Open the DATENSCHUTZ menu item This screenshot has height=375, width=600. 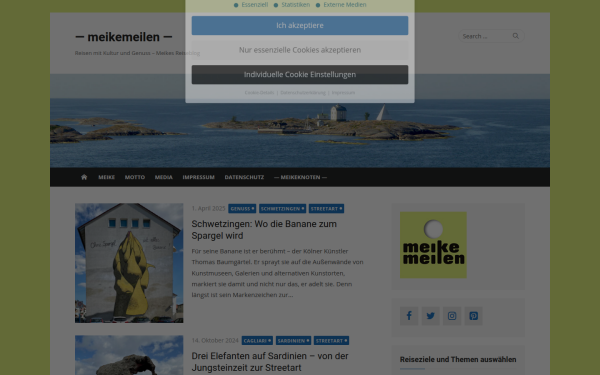(244, 177)
